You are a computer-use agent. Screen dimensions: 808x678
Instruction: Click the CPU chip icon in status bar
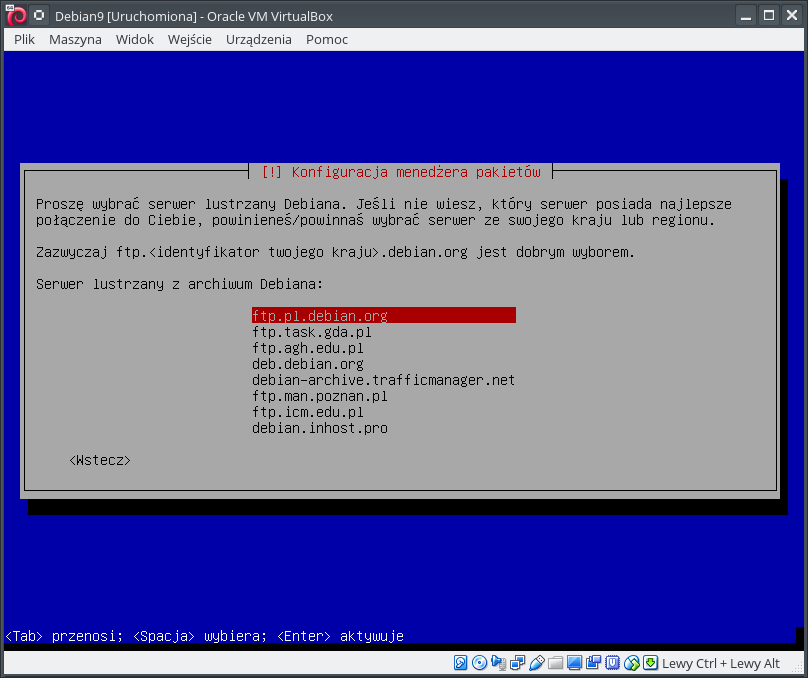(612, 663)
